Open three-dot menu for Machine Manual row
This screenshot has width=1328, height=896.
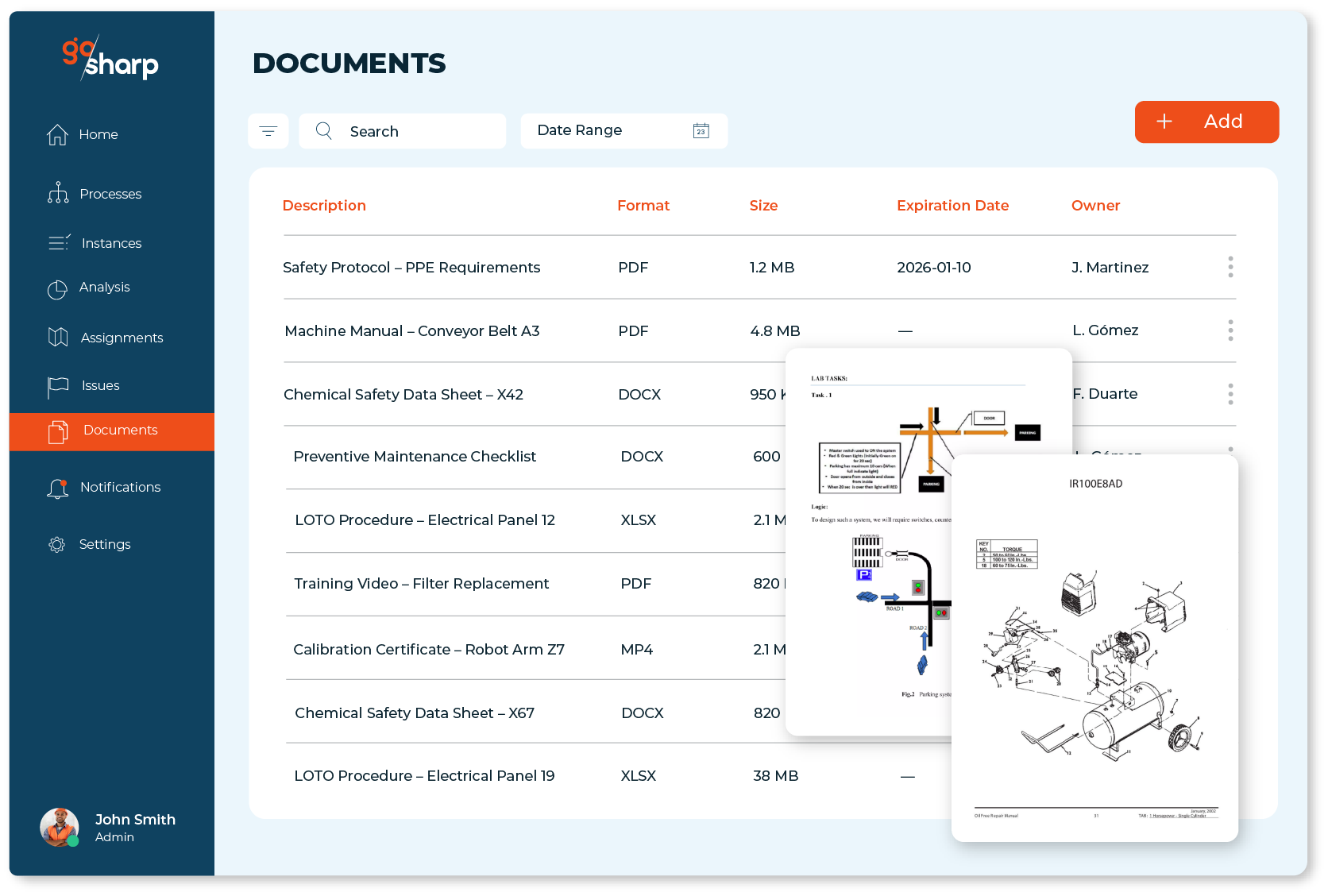[x=1230, y=330]
